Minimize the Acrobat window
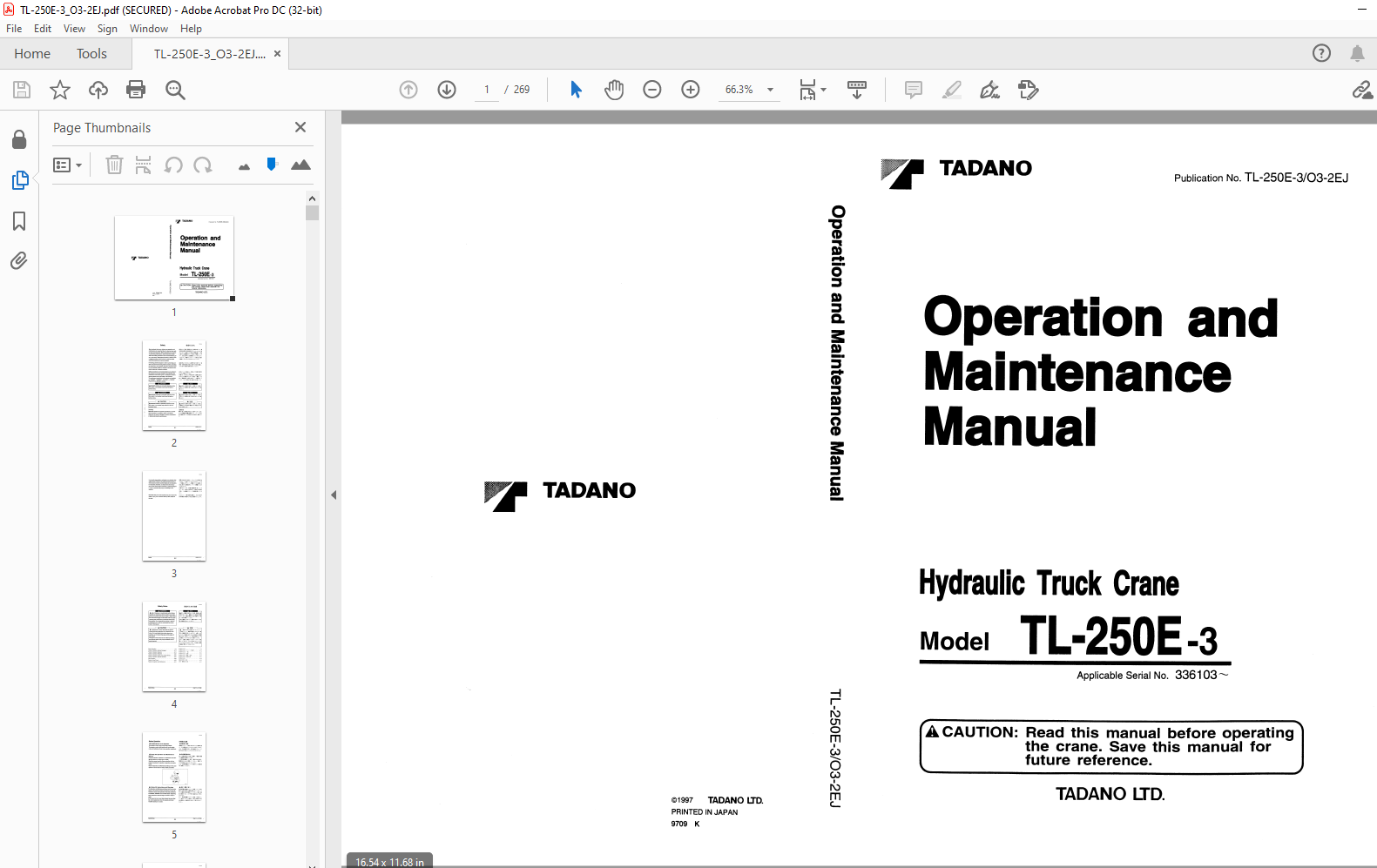 point(1361,10)
